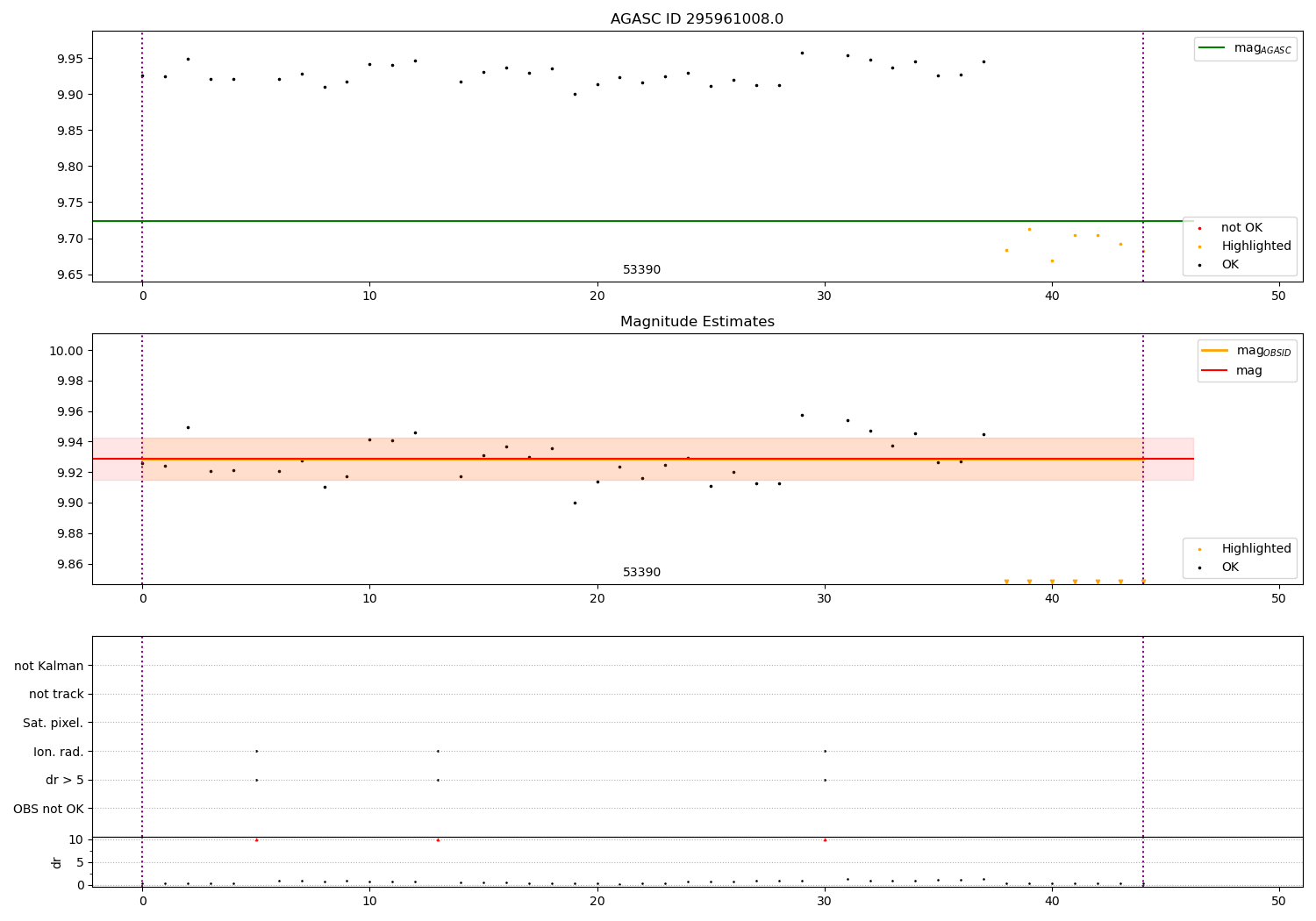The width and height of the screenshot is (1316, 921).
Task: Click the orange triangle marker at x=38
Action: (x=1006, y=582)
